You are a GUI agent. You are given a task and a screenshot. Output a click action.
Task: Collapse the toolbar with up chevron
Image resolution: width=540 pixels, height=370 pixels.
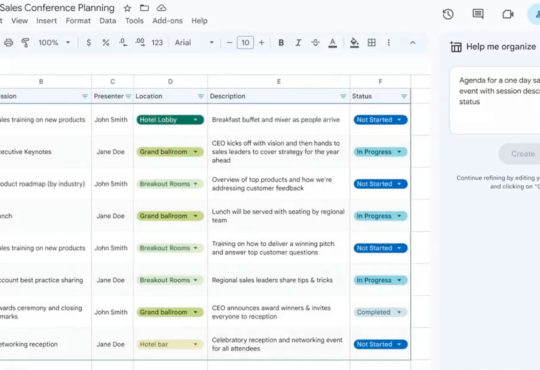[x=413, y=43]
